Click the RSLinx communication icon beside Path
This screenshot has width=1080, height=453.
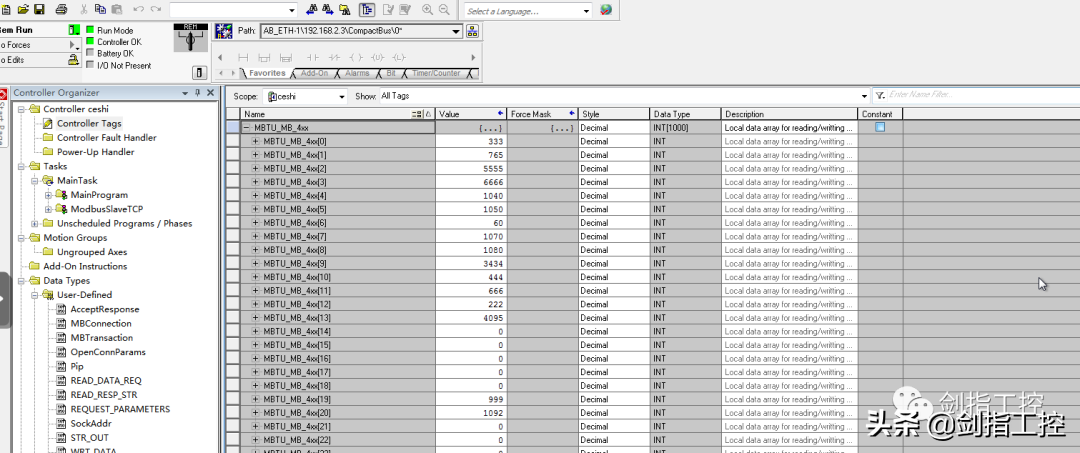(x=224, y=31)
